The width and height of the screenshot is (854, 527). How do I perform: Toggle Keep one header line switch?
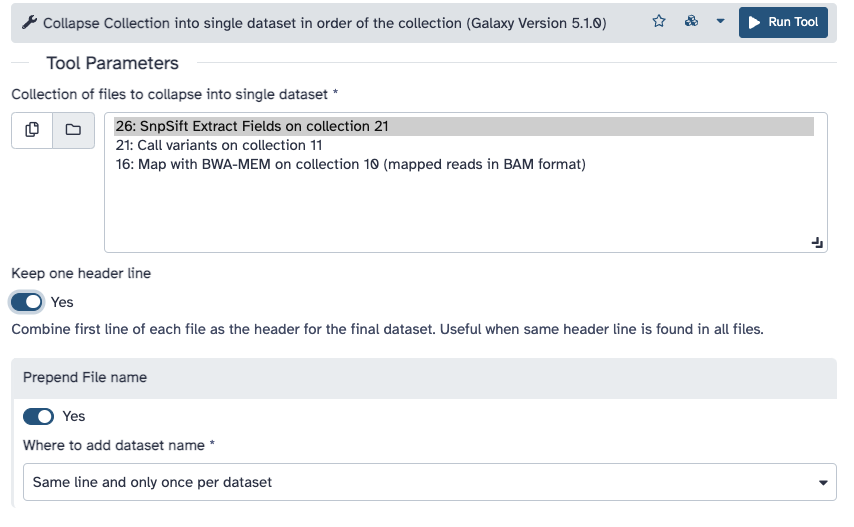[x=27, y=302]
